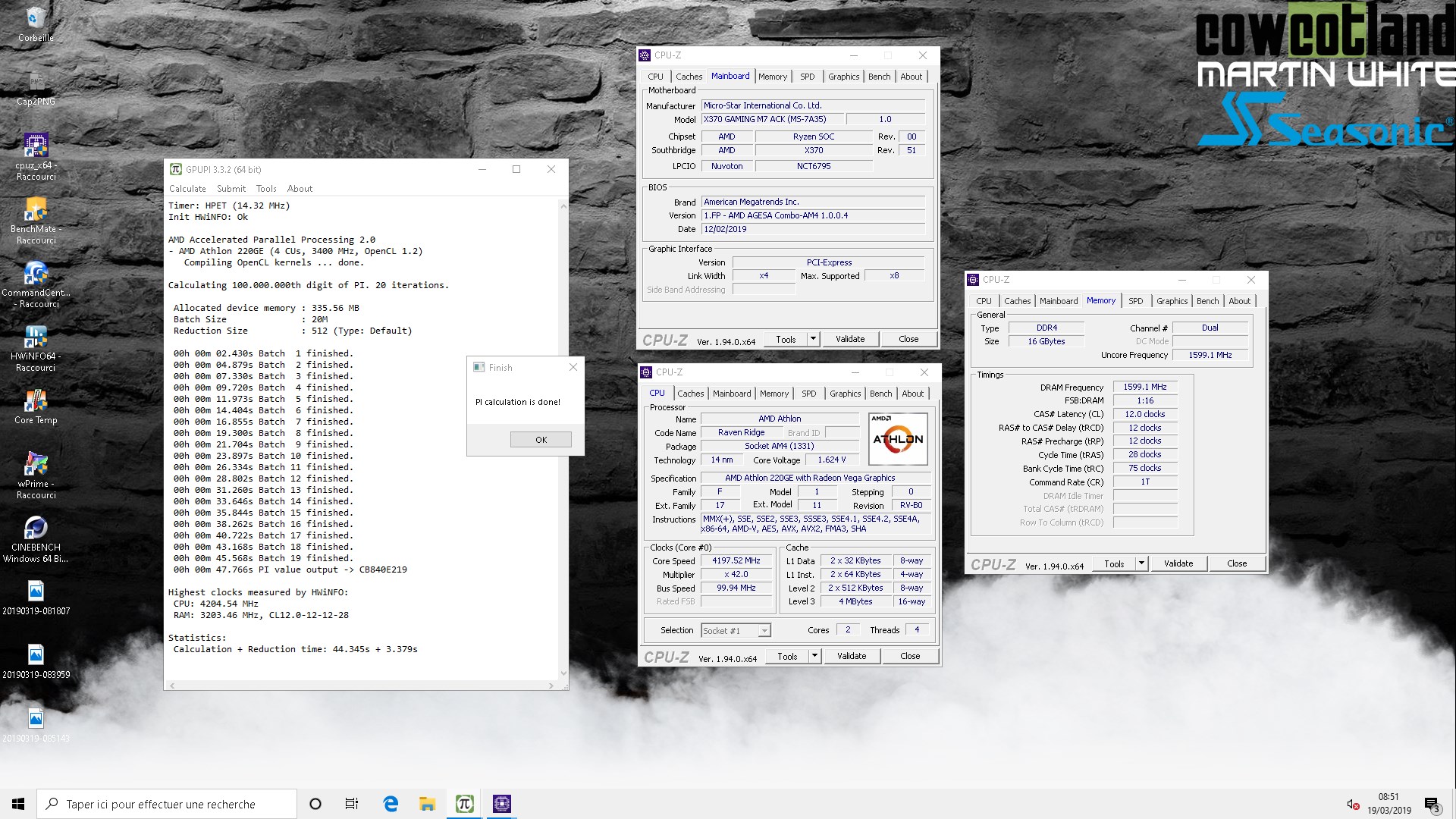The image size is (1456, 819).
Task: Open Cortana circle icon in taskbar
Action: point(315,804)
